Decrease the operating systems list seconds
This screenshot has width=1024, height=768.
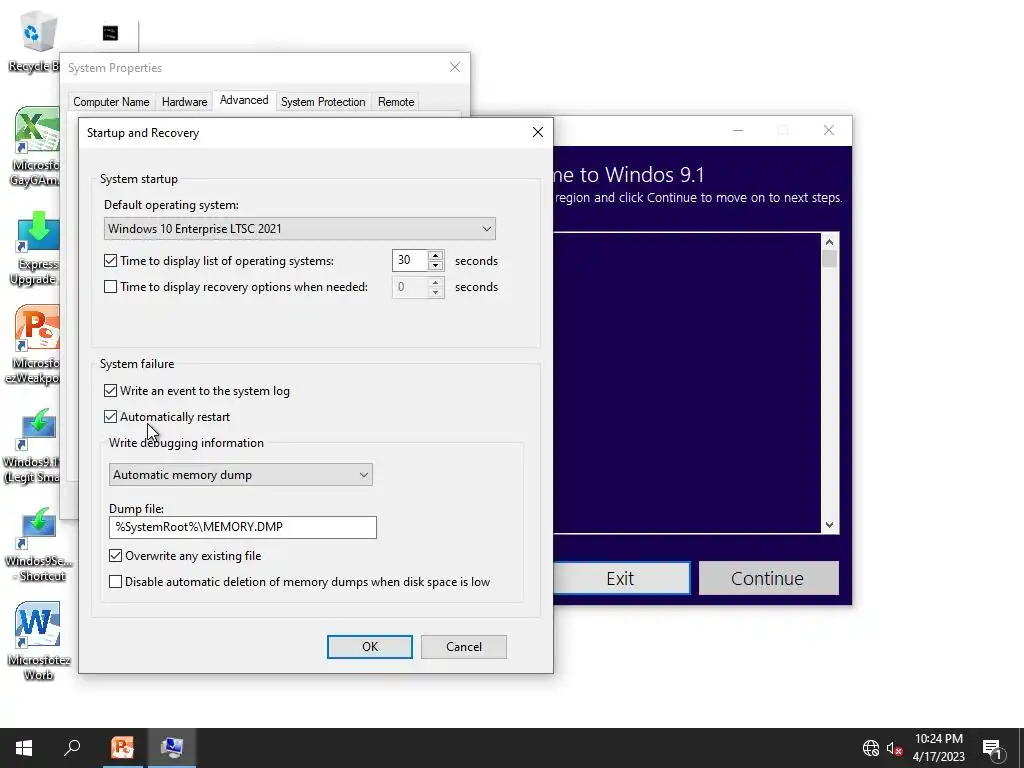pos(436,266)
